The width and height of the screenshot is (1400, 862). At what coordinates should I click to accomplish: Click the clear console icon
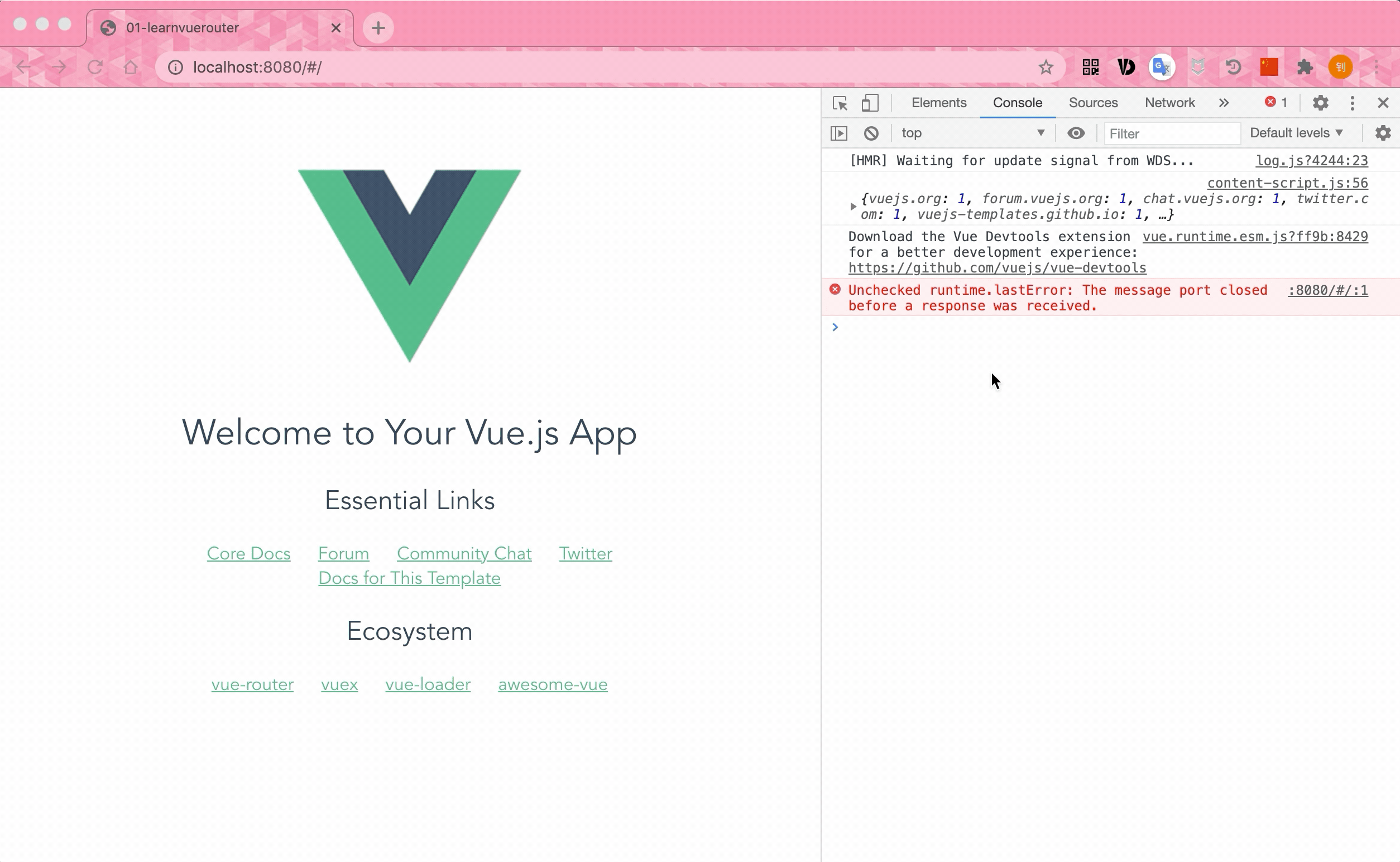(869, 133)
